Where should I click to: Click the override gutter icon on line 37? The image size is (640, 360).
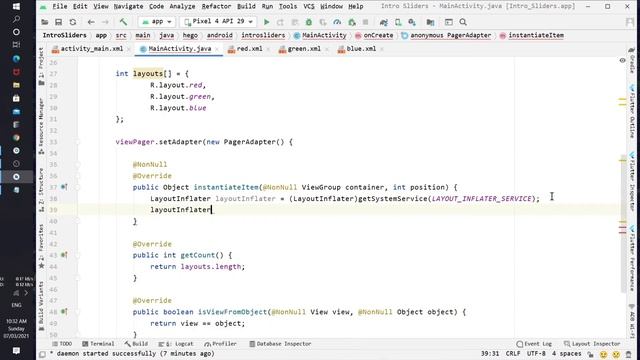(64, 187)
